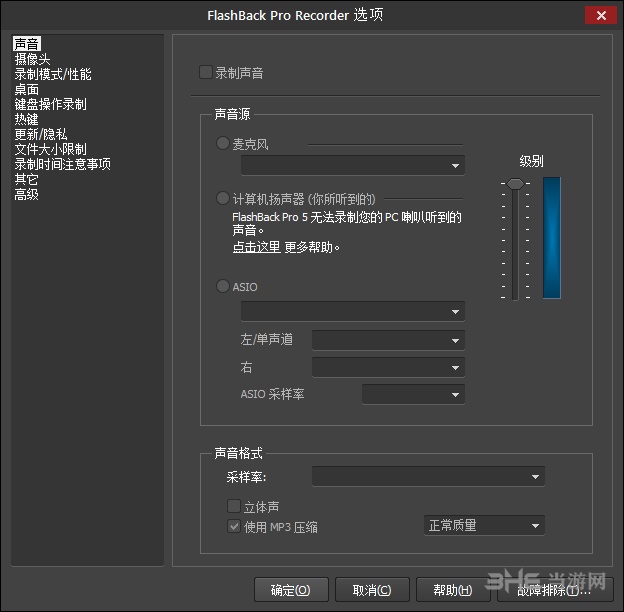Close the FlashBack Pro Recorder options dialog
Image resolution: width=624 pixels, height=612 pixels.
click(601, 16)
